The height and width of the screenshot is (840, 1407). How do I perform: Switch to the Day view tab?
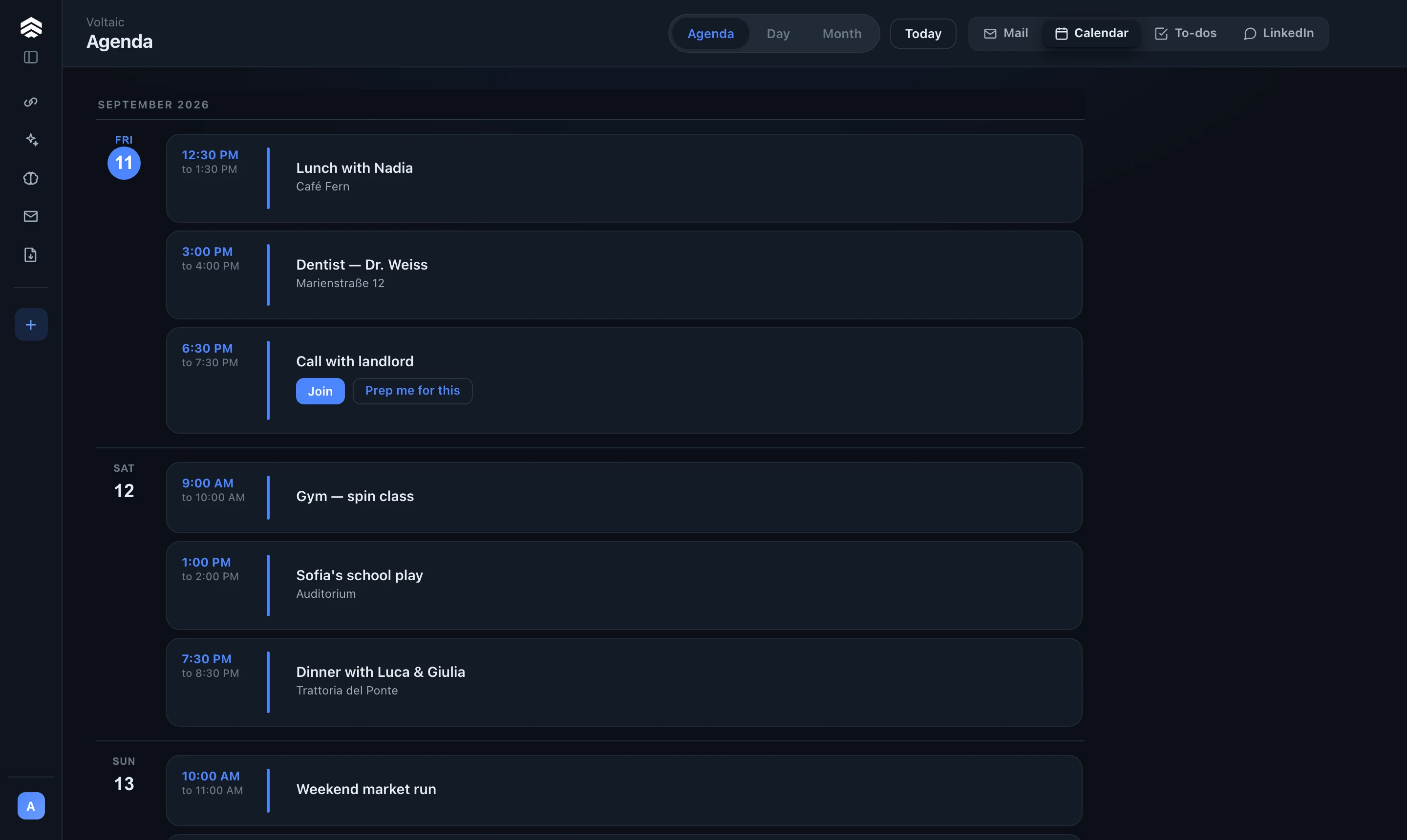point(778,33)
